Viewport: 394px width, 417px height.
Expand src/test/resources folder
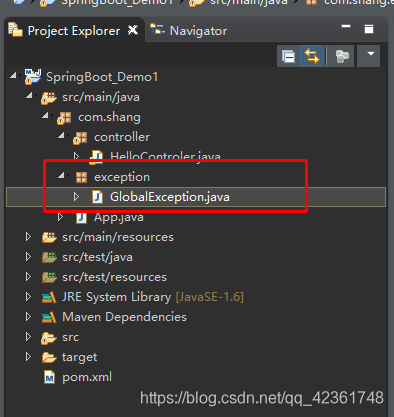(28, 277)
